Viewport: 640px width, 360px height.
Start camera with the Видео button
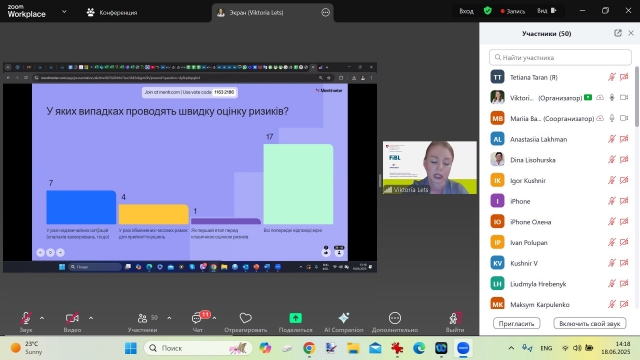72,322
